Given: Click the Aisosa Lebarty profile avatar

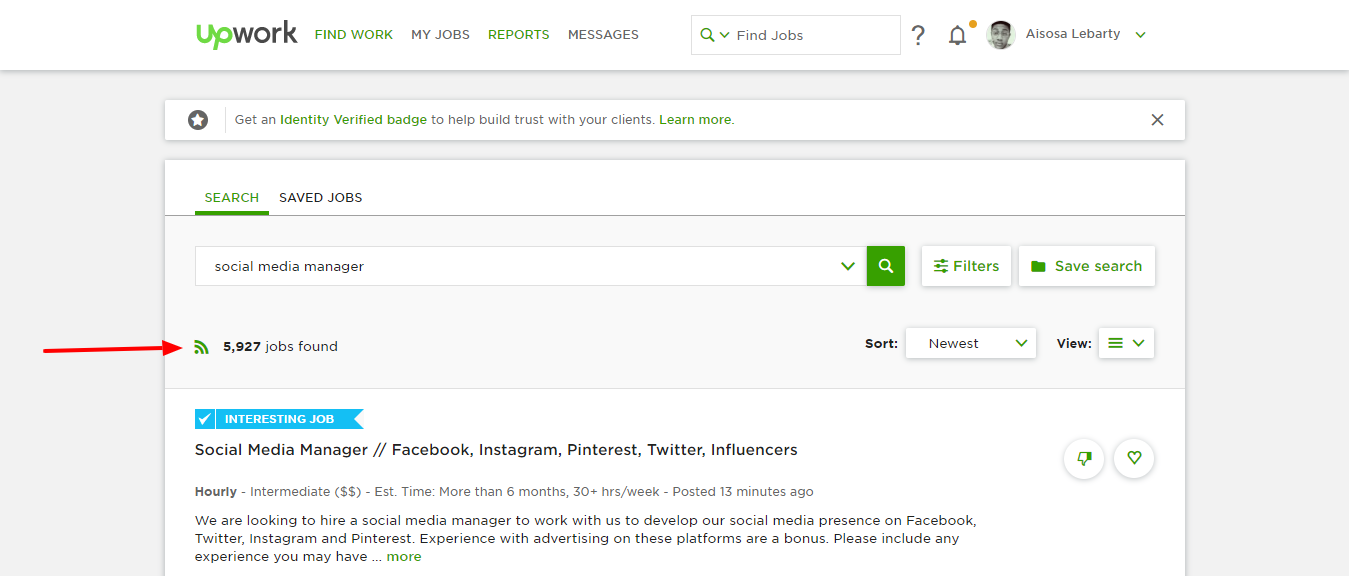Looking at the screenshot, I should (1000, 35).
